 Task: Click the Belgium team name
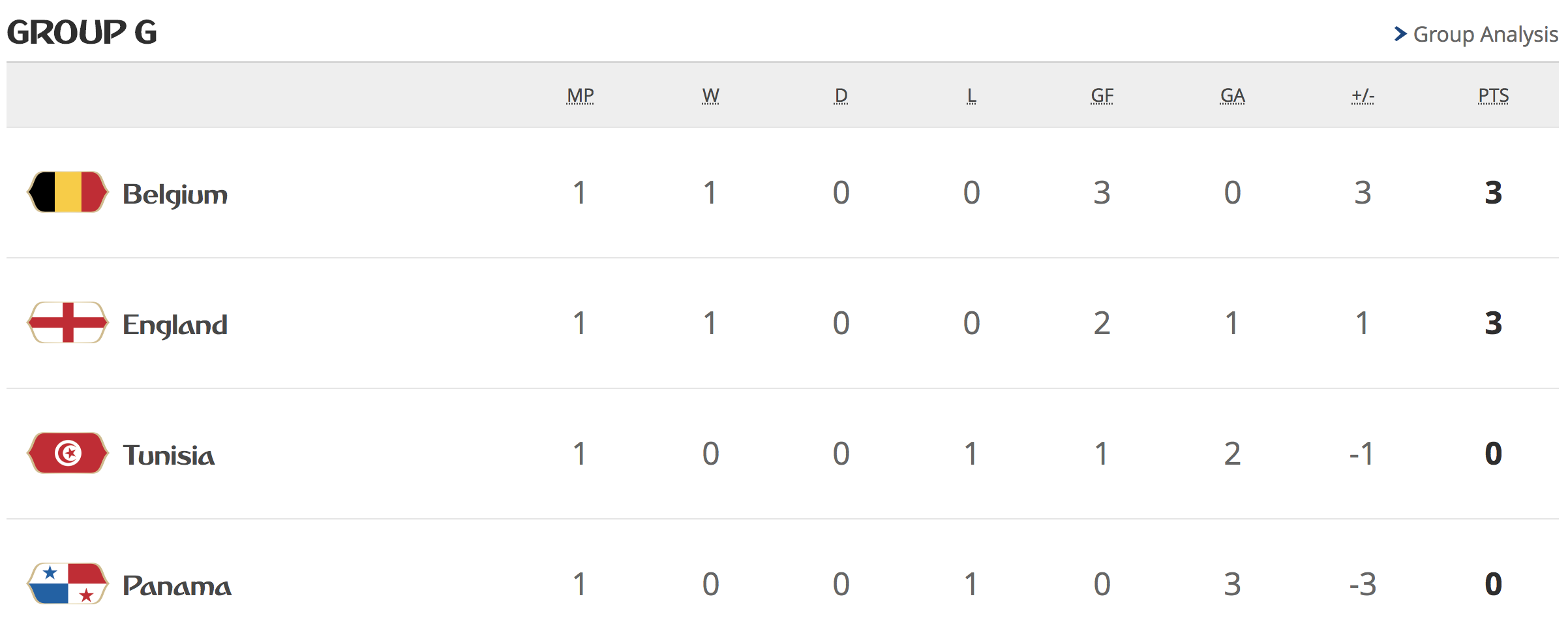[x=174, y=193]
